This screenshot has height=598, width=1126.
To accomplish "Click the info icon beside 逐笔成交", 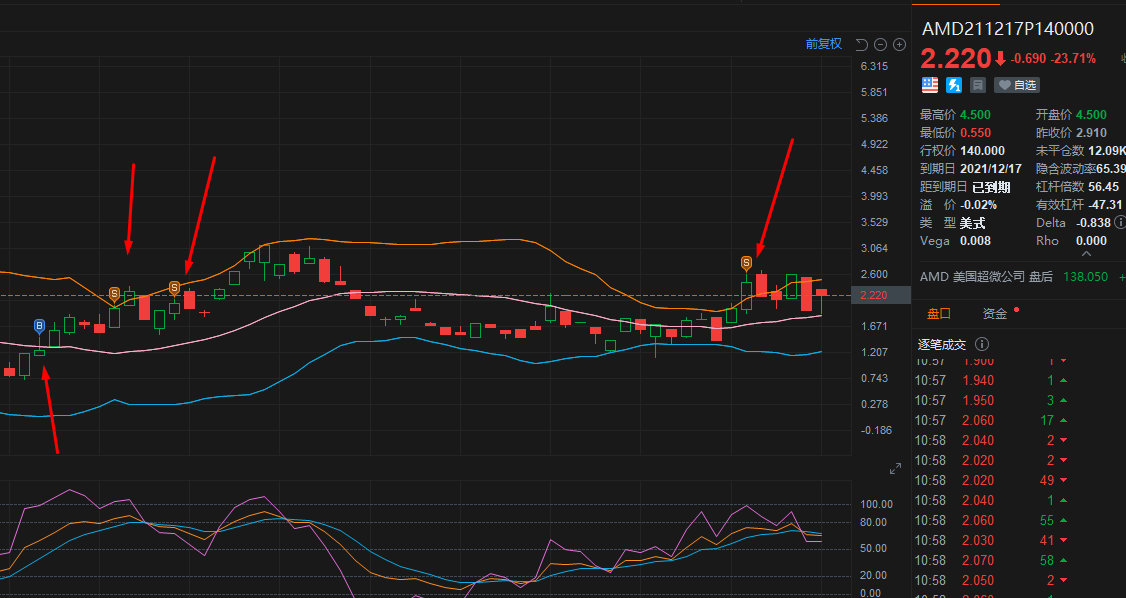I will 982,345.
